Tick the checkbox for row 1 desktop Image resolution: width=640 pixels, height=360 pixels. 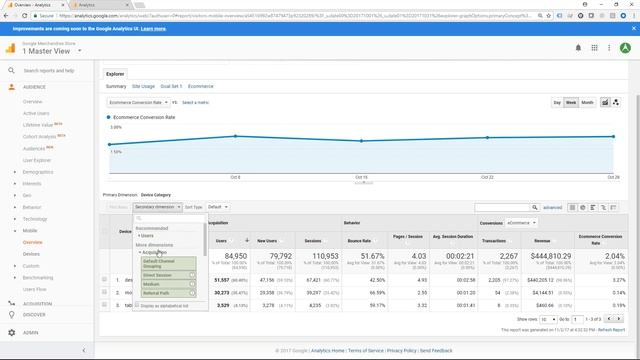104,280
